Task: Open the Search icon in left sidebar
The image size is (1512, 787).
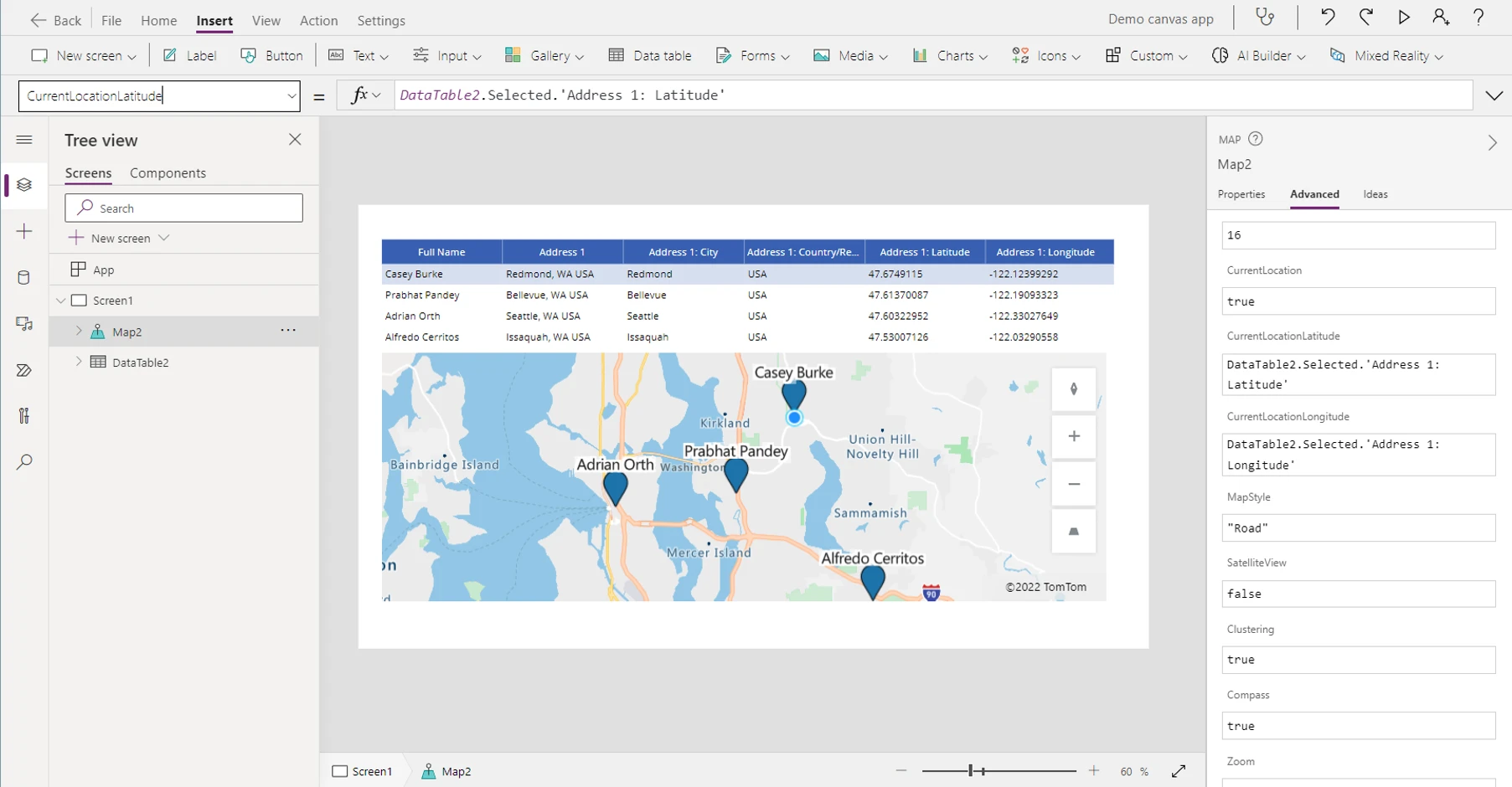Action: click(24, 462)
